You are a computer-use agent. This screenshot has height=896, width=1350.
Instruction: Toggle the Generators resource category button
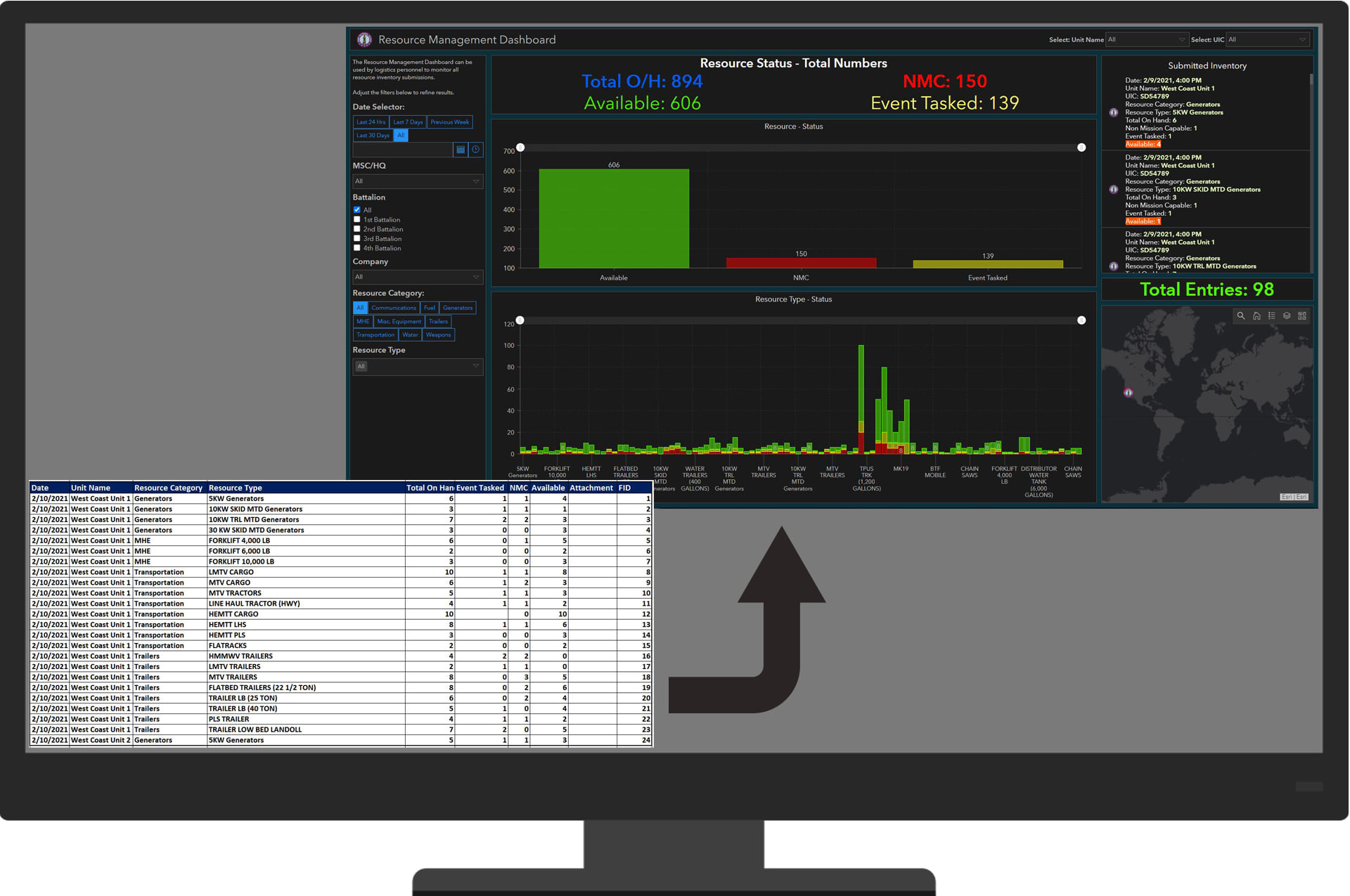pos(457,308)
